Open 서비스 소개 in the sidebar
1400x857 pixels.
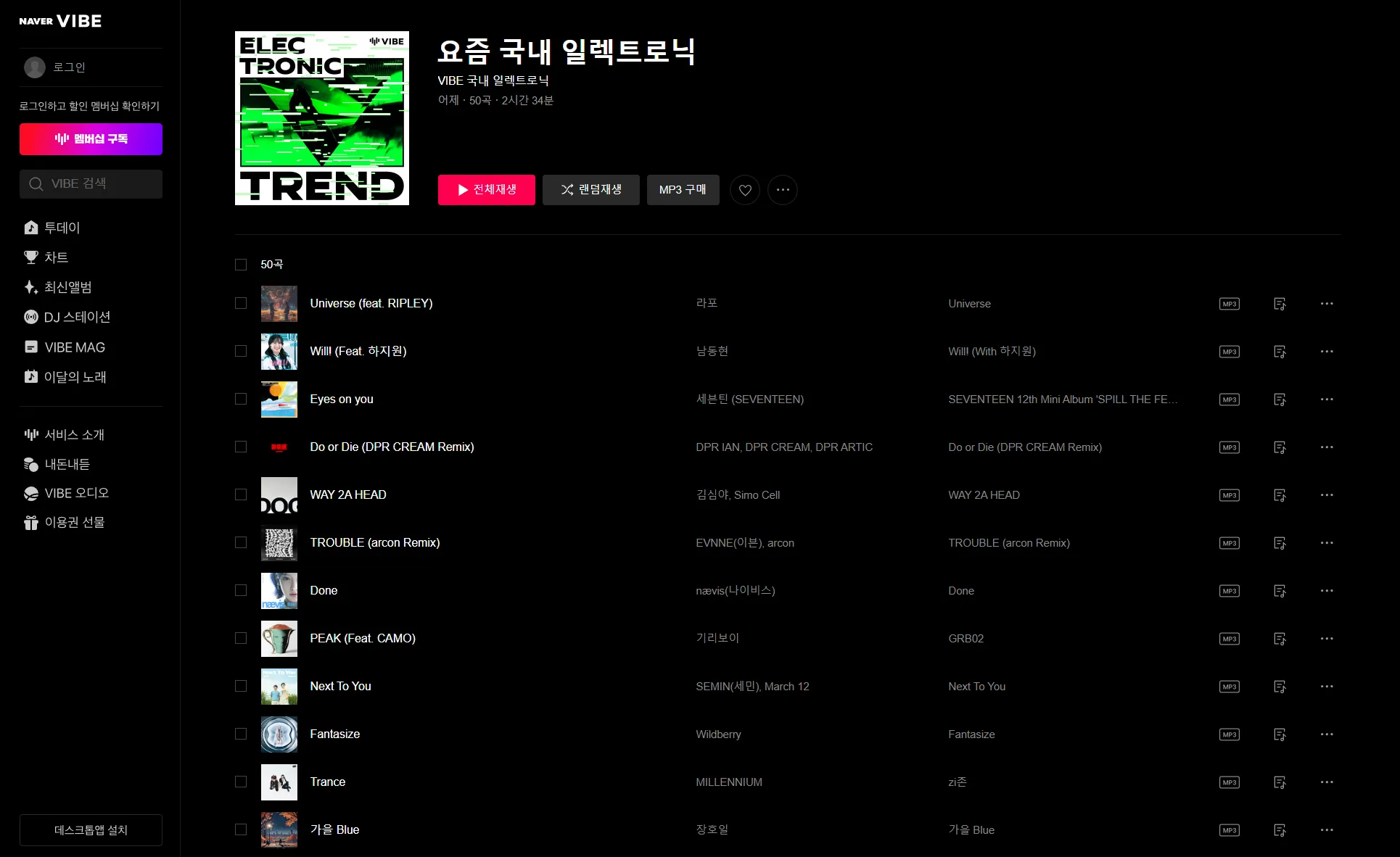click(x=65, y=434)
